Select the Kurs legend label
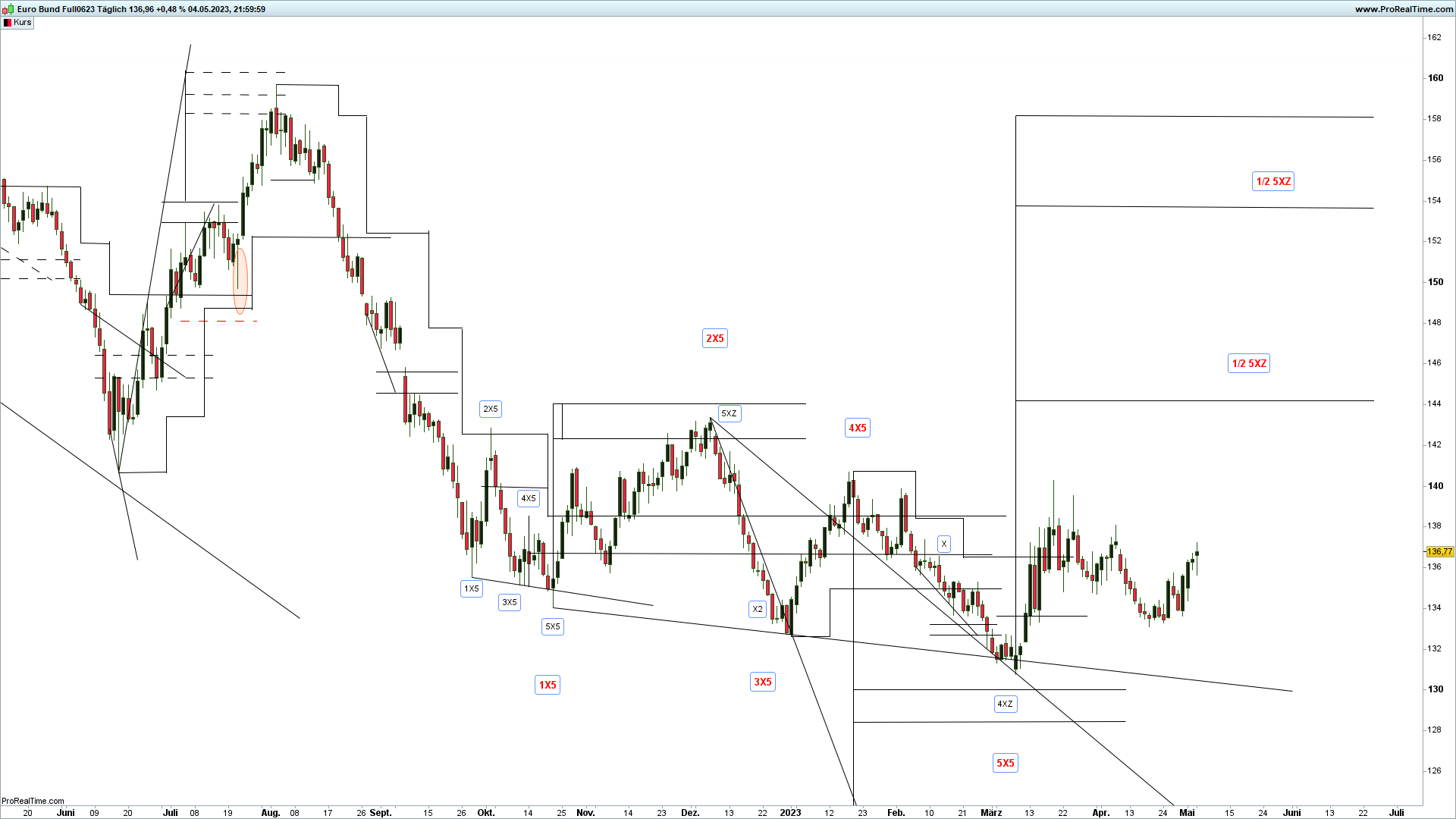 (23, 23)
